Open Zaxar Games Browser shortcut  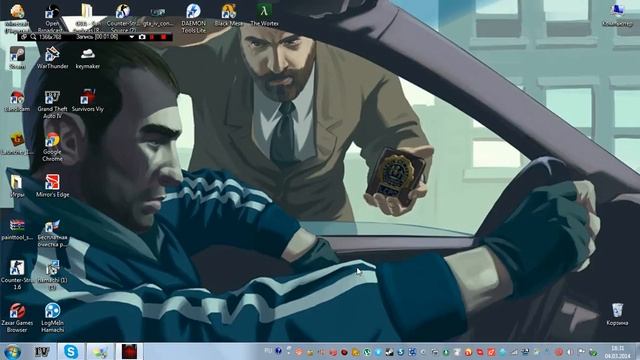(x=17, y=318)
